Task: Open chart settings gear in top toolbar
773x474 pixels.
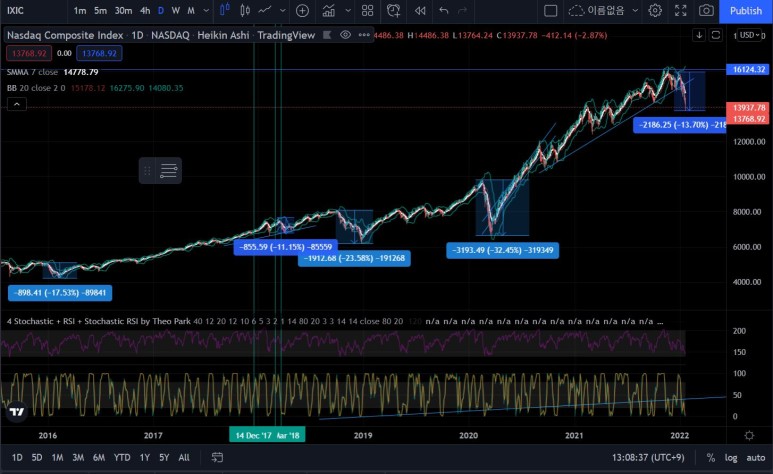Action: [655, 10]
